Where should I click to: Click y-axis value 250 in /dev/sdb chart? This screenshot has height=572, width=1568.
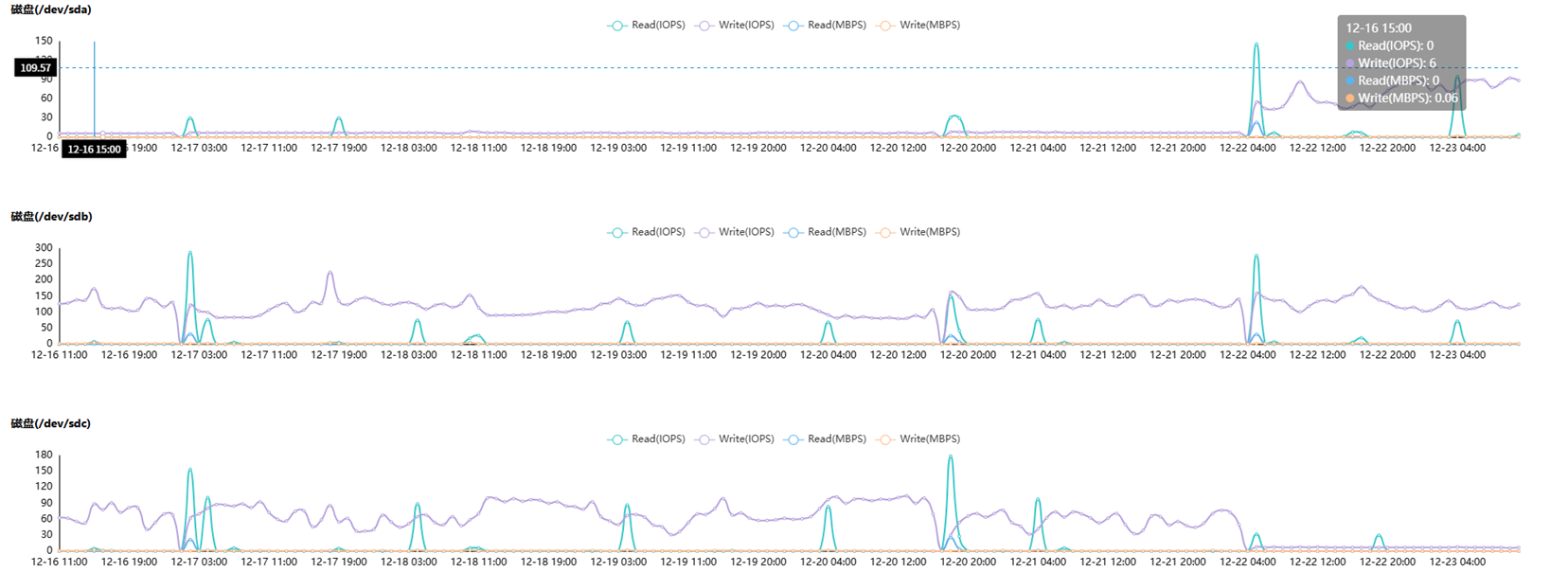tap(44, 264)
